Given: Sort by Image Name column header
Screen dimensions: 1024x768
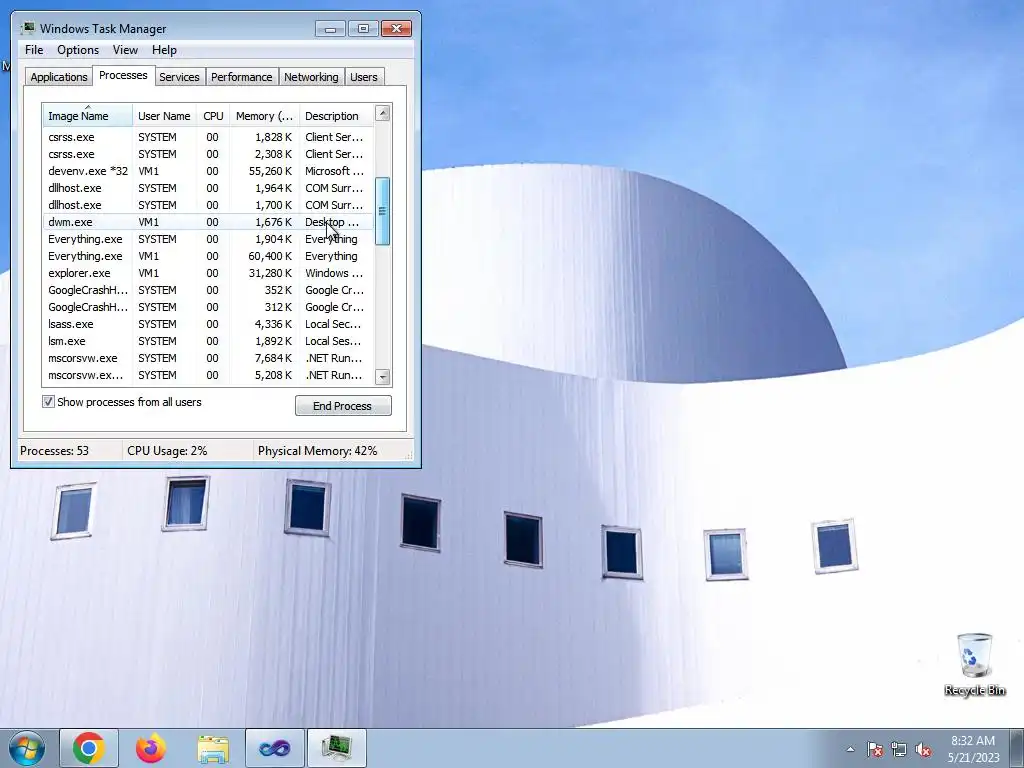Looking at the screenshot, I should [x=88, y=116].
